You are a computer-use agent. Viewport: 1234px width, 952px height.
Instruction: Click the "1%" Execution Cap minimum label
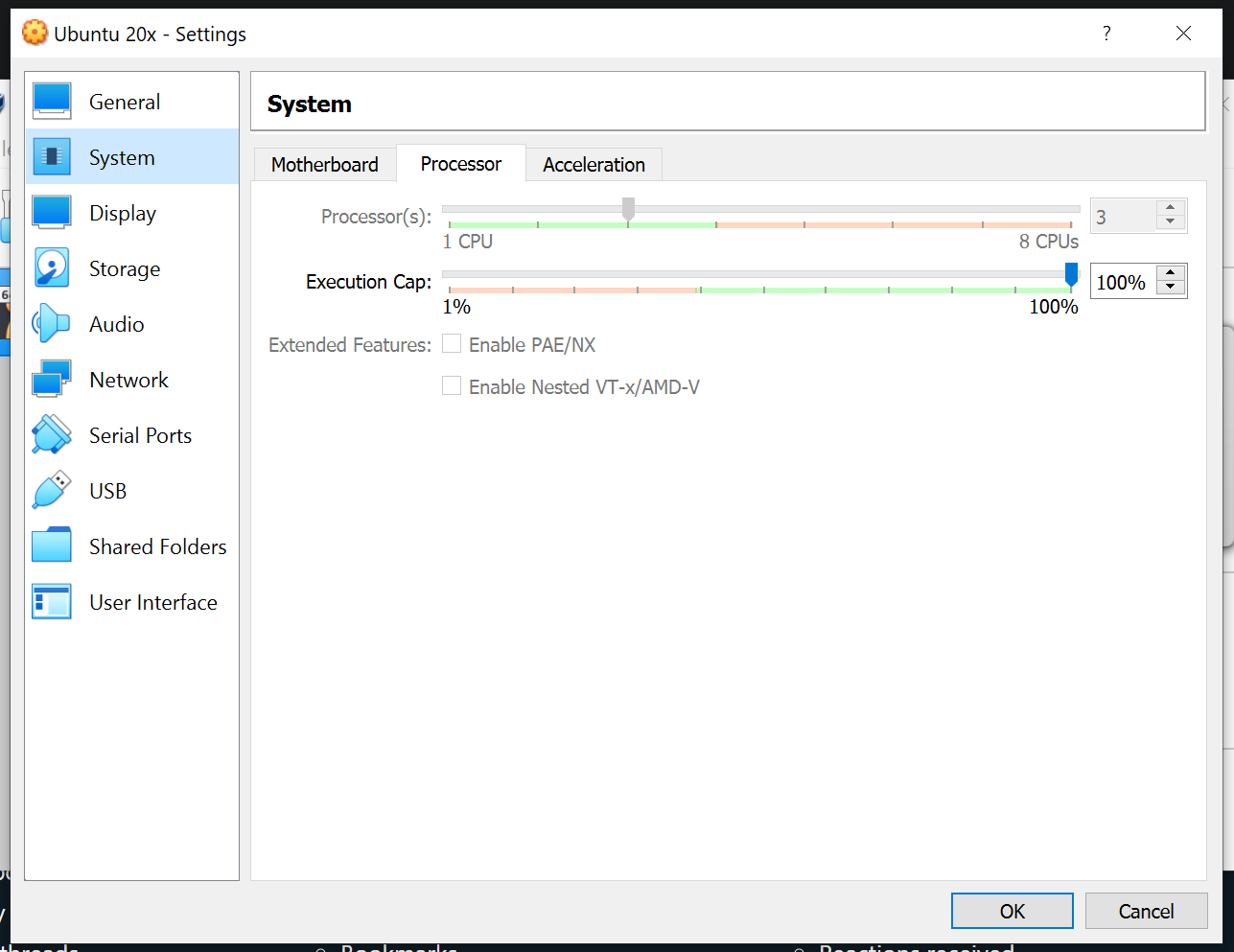[x=456, y=307]
